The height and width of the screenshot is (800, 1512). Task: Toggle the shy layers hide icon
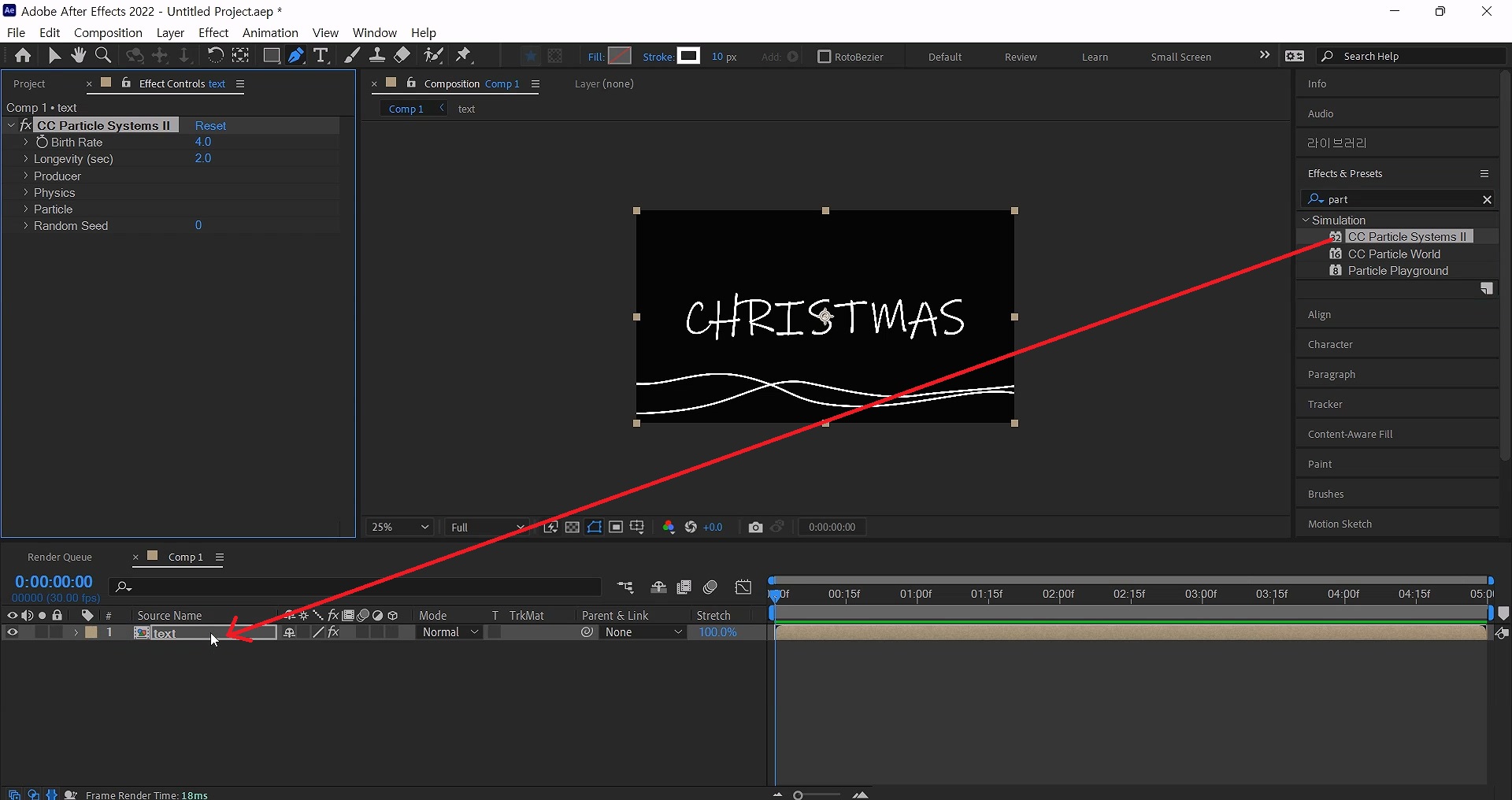(658, 587)
